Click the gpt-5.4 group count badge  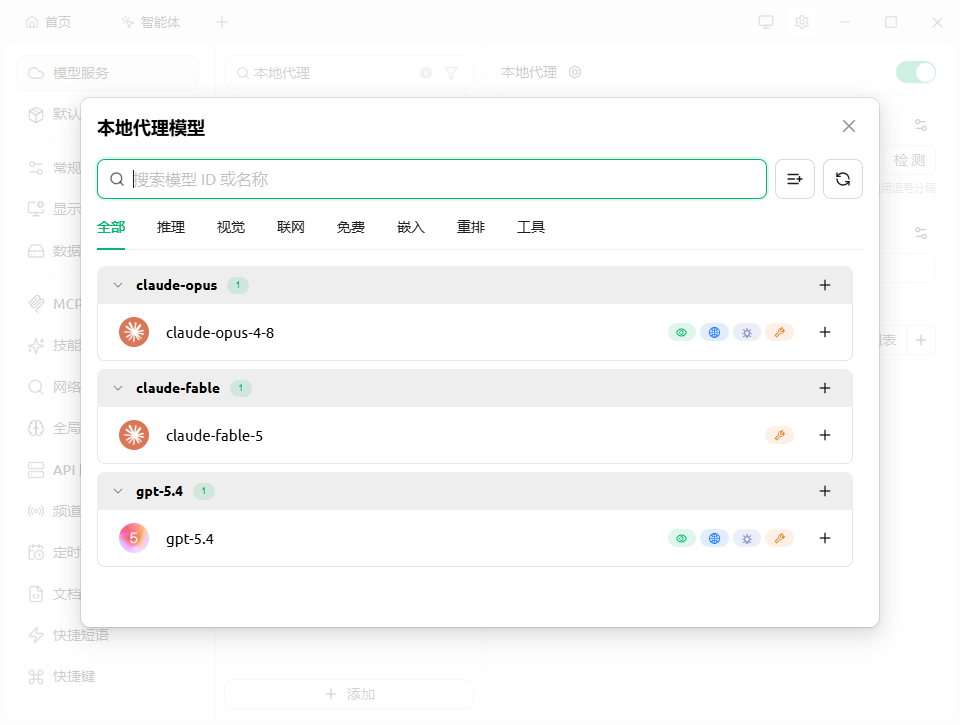pyautogui.click(x=204, y=491)
